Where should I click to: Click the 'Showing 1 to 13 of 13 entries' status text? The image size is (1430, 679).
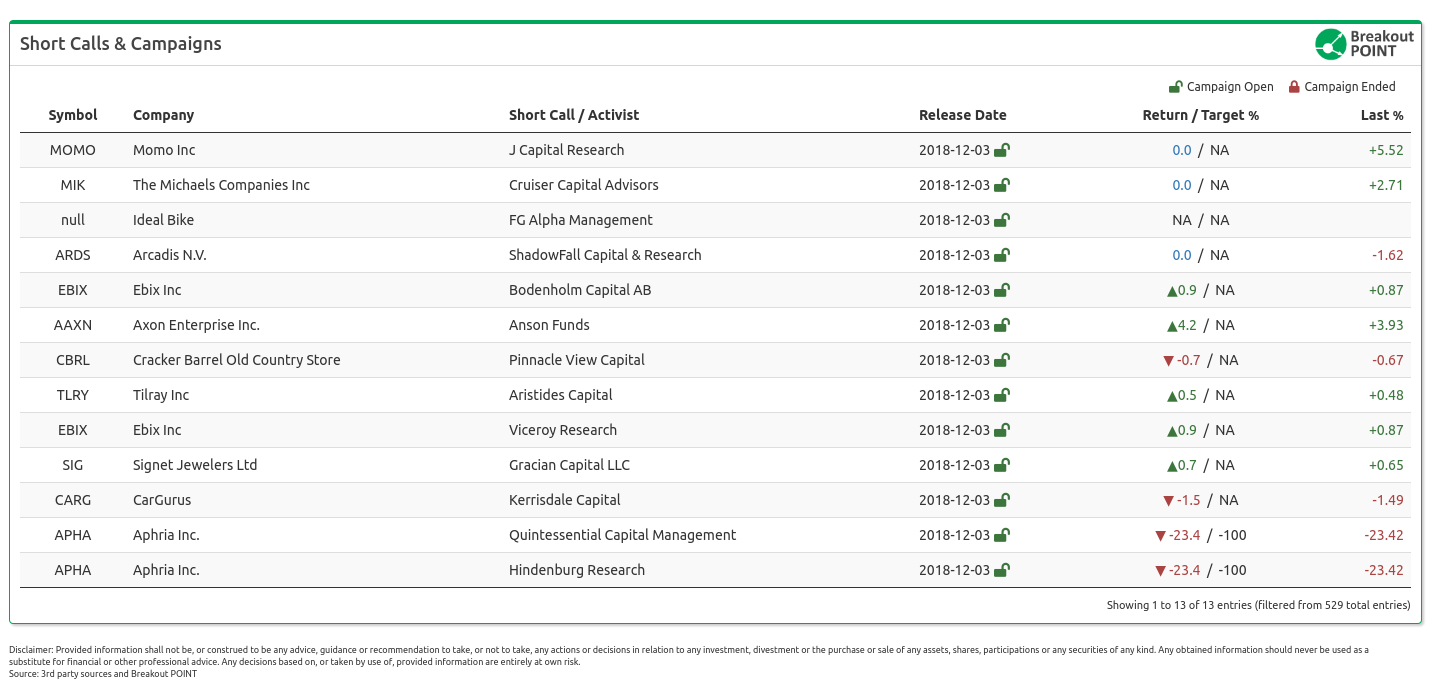[x=1258, y=605]
